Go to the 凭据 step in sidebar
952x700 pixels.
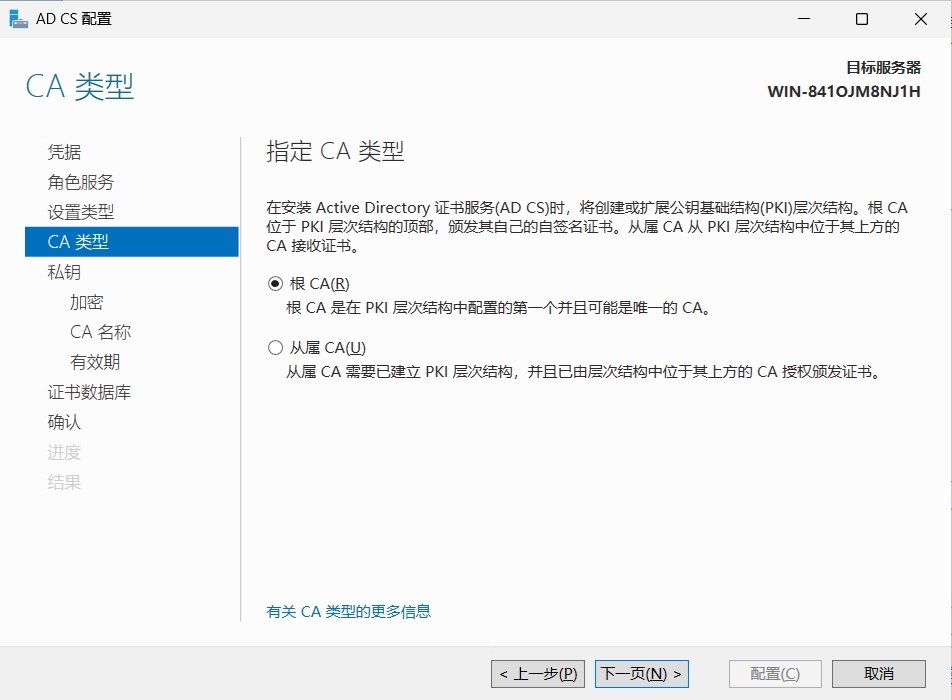[x=64, y=152]
